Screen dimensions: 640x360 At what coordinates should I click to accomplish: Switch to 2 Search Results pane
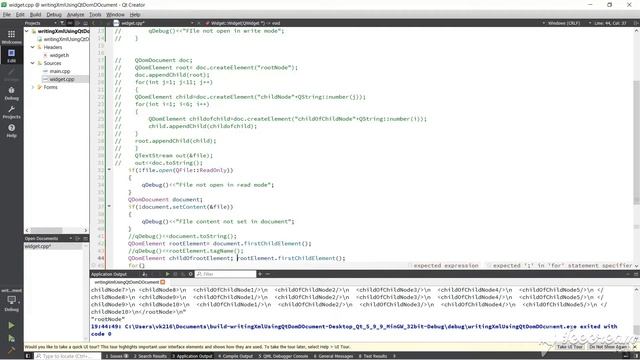(x=150, y=356)
